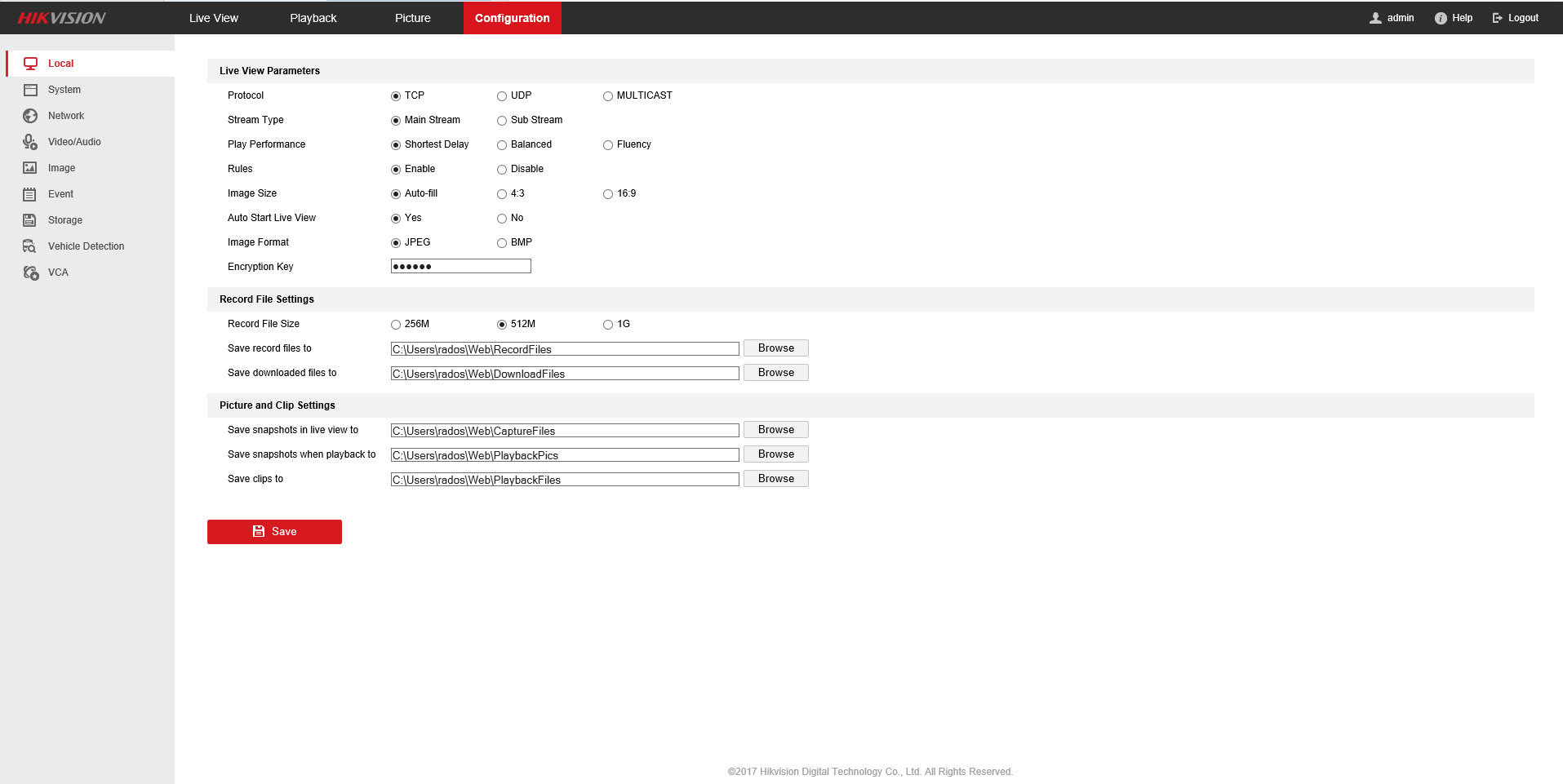Log out using the Logout link
Screen dimensions: 1563x784
[x=1516, y=18]
